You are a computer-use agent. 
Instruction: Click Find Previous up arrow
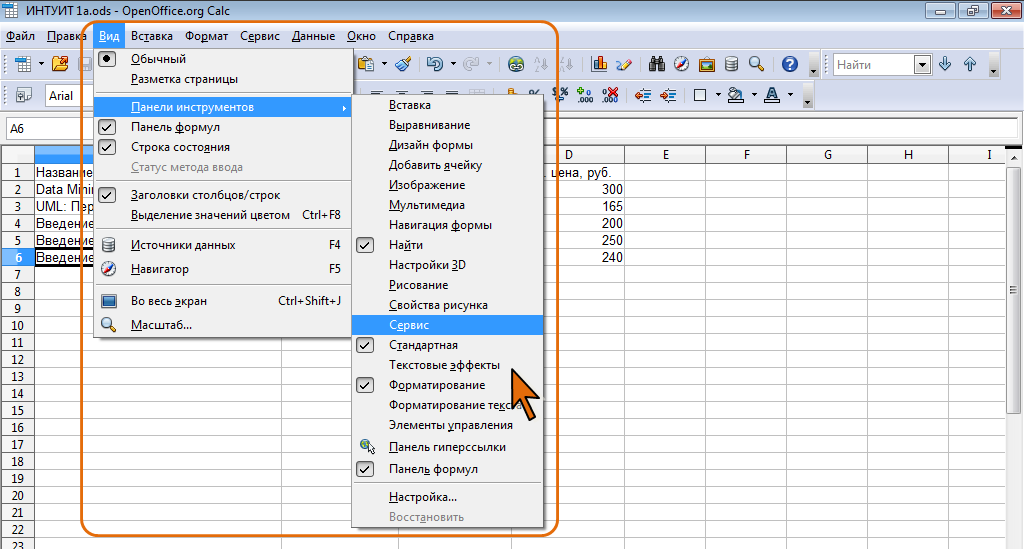click(970, 64)
